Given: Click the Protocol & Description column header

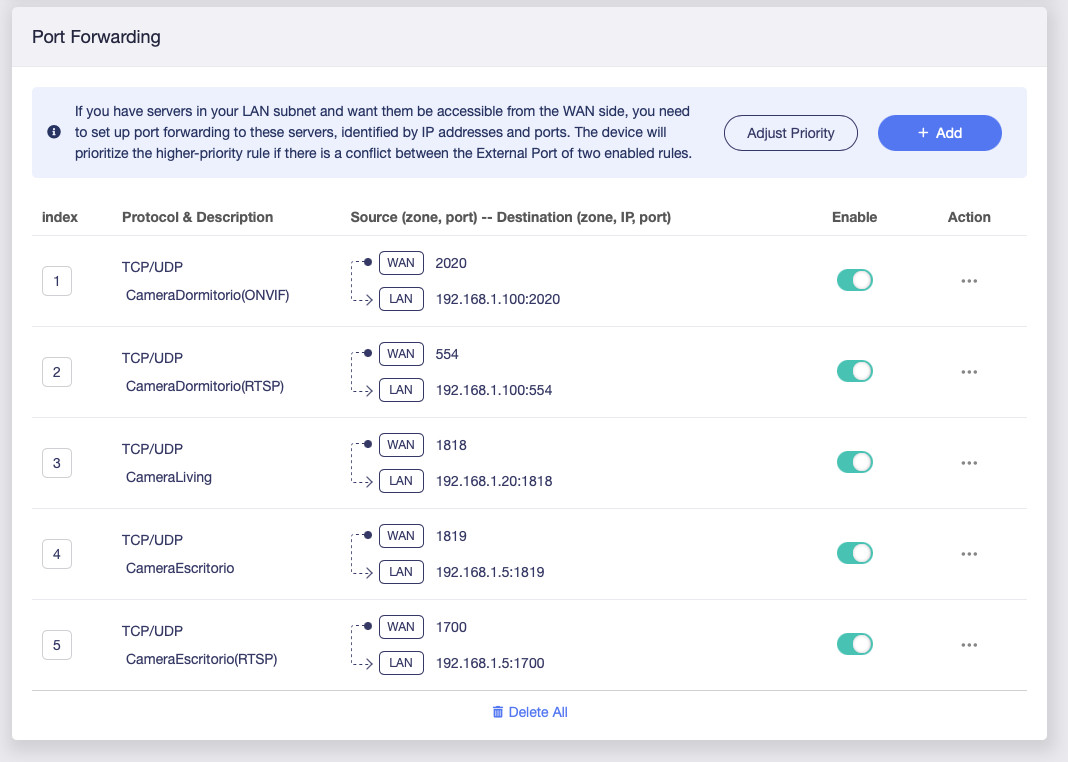Looking at the screenshot, I should [198, 217].
